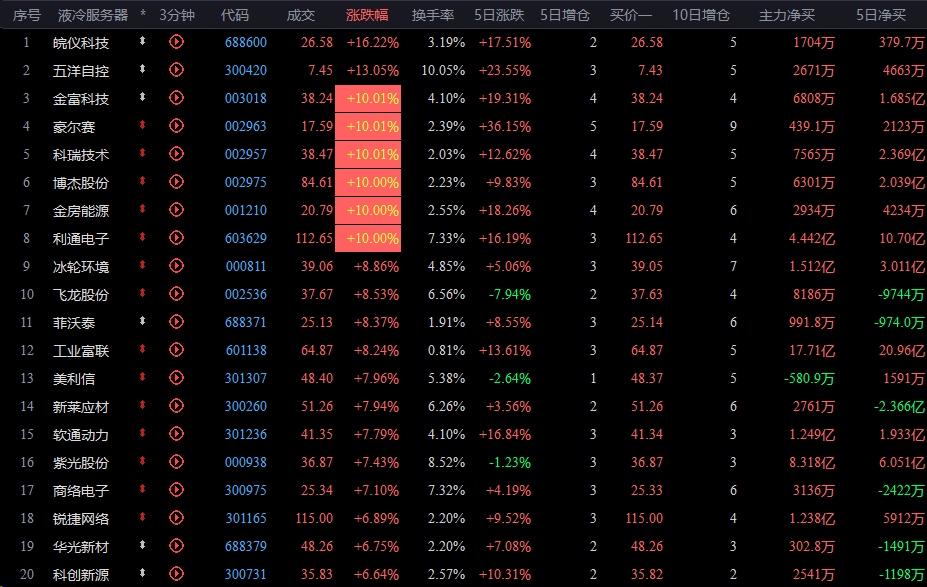Click the 3-minute play icon for 皖仪科技

pos(176,42)
